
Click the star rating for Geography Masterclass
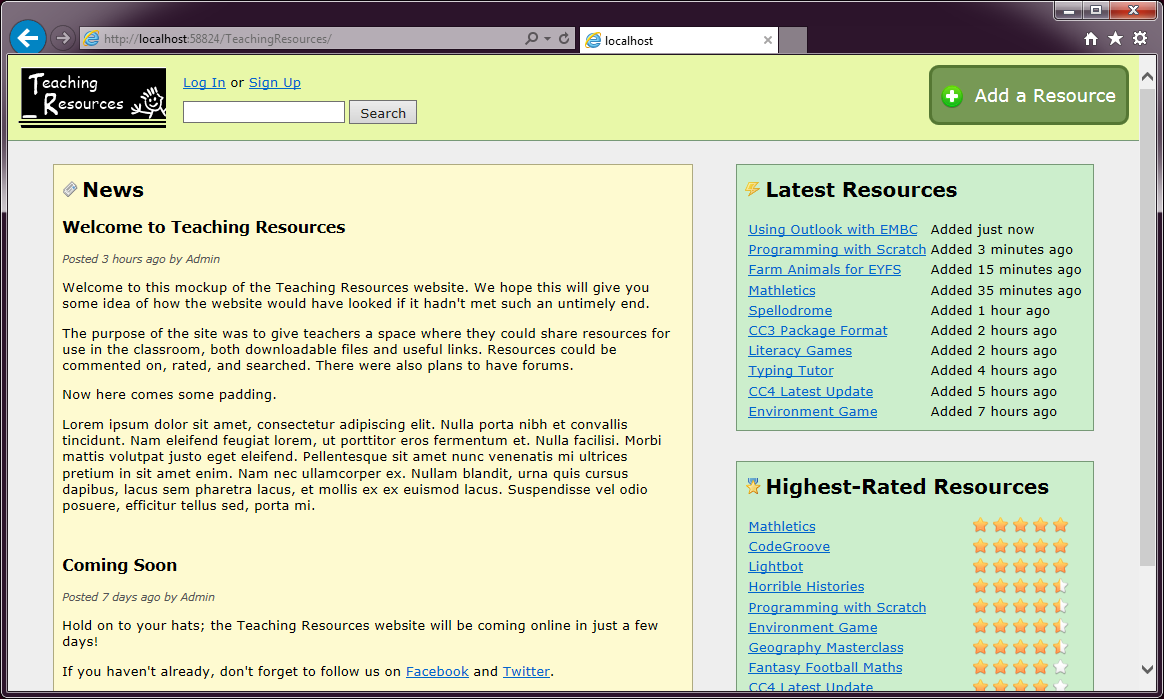[x=1021, y=647]
